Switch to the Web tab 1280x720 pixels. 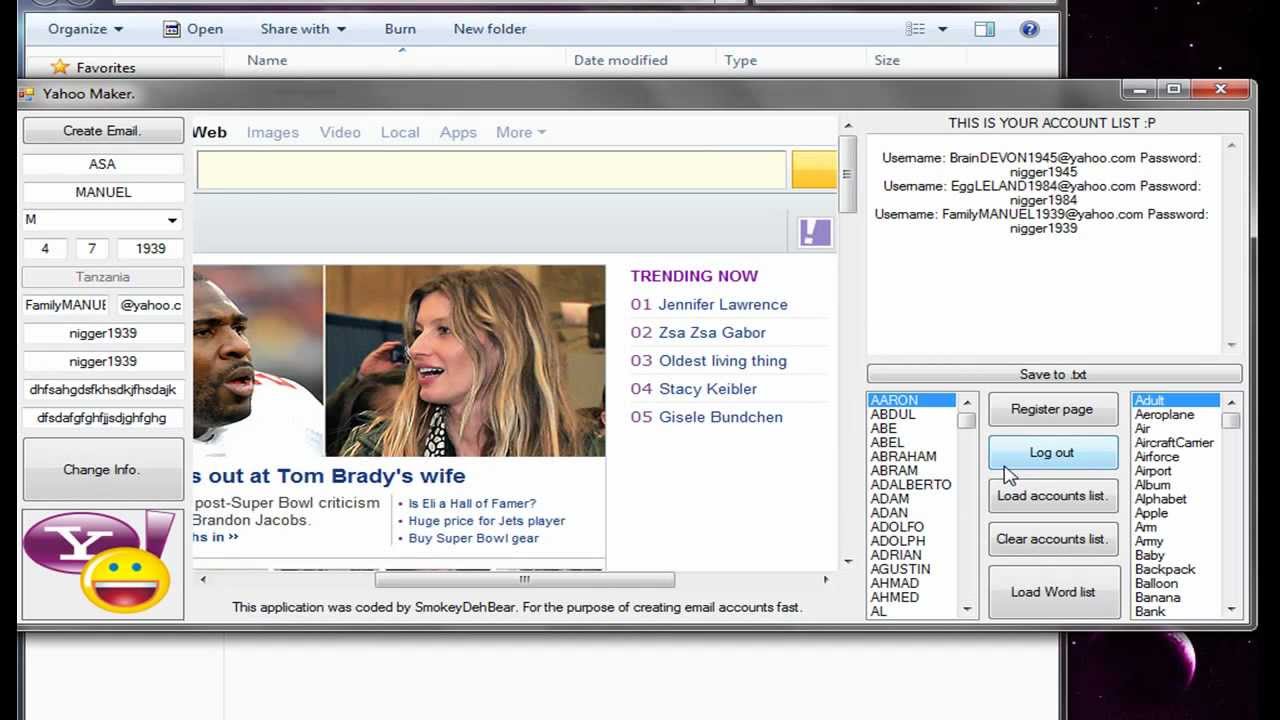coord(210,132)
